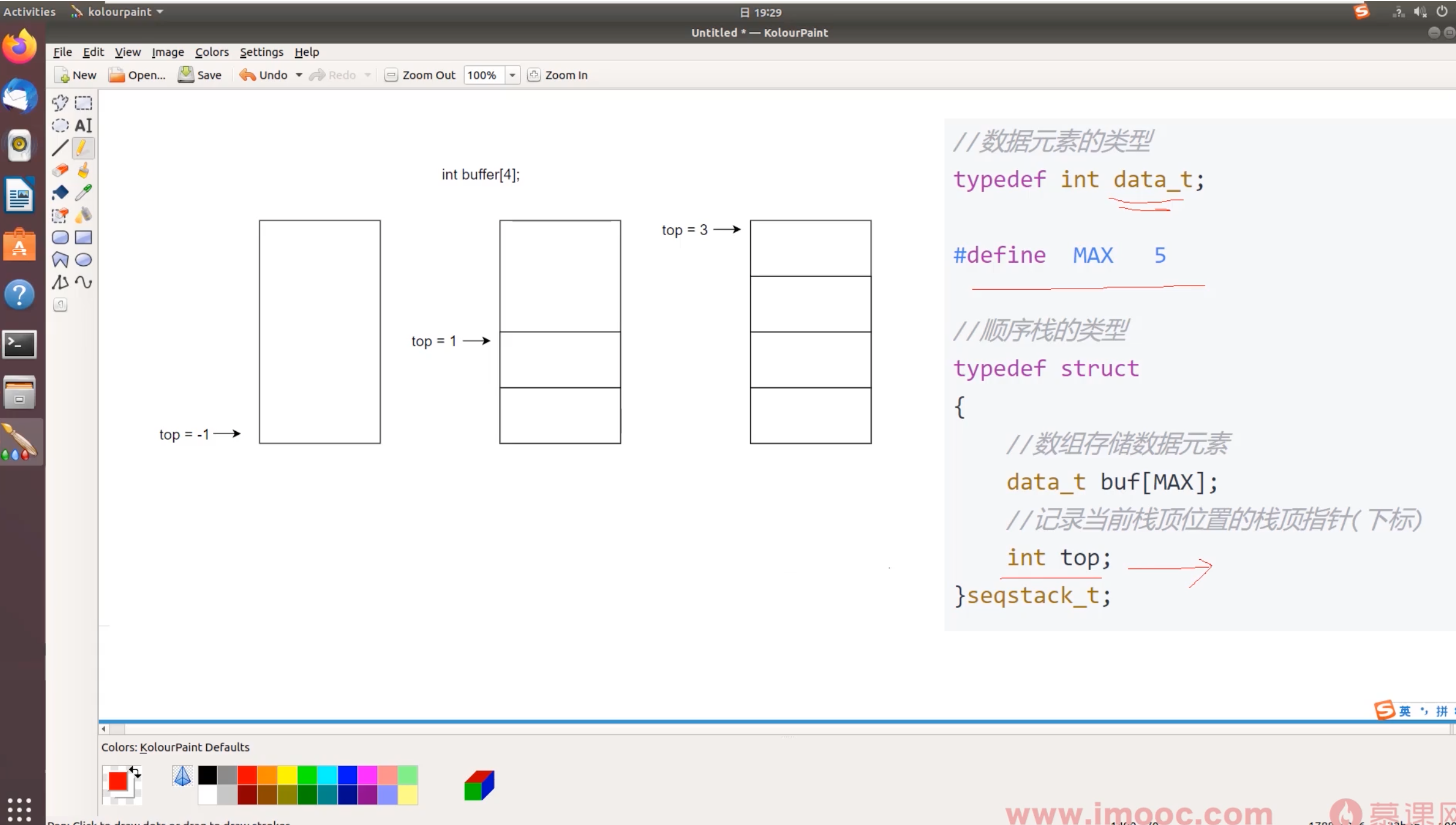Screen dimensions: 1456x825
Task: Expand the Undo history dropdown arrow
Action: [299, 75]
